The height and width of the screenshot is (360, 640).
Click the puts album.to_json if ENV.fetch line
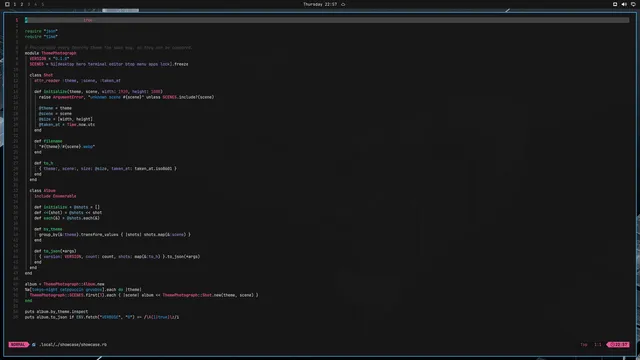102,317
